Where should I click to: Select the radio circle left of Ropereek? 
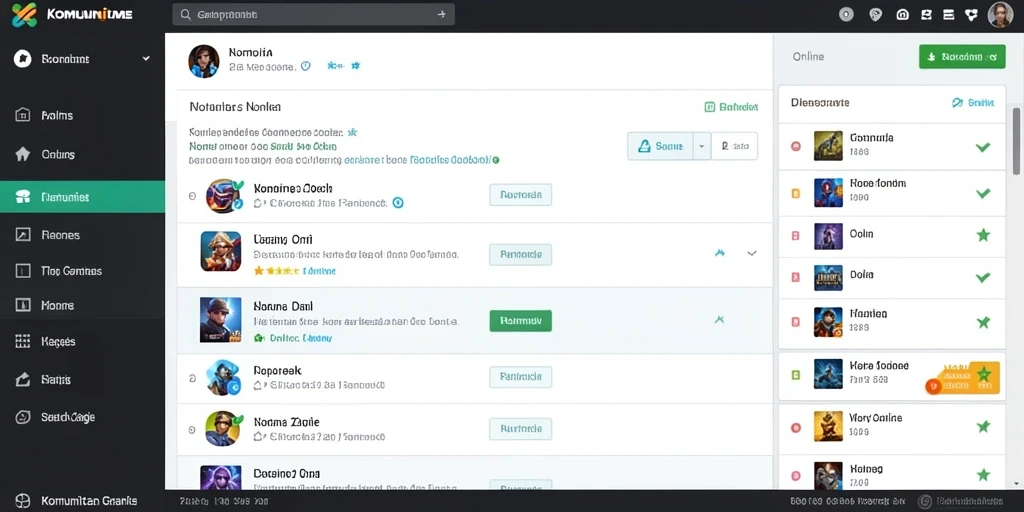click(x=192, y=377)
